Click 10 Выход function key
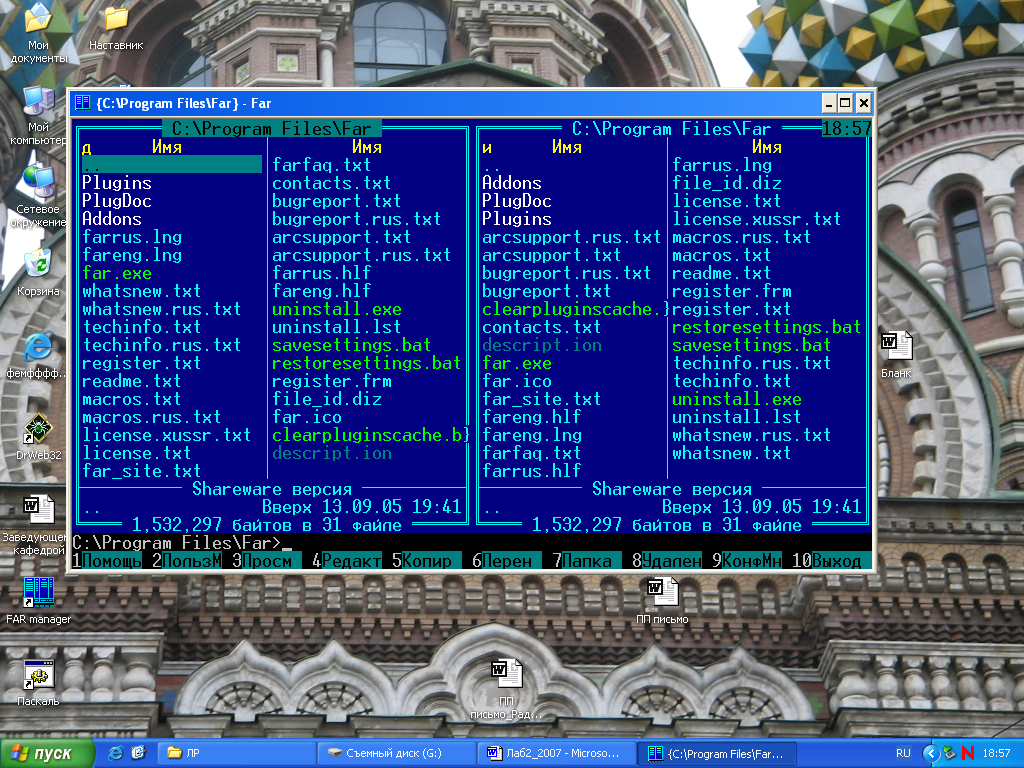 point(831,560)
